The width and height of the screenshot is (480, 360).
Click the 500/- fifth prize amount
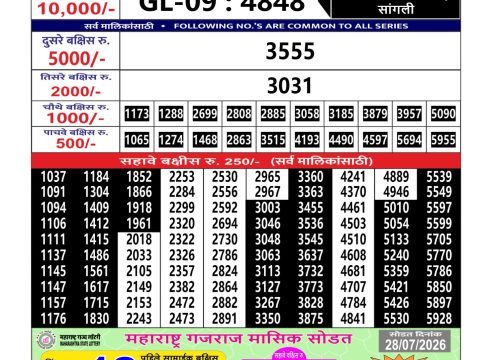pos(76,143)
